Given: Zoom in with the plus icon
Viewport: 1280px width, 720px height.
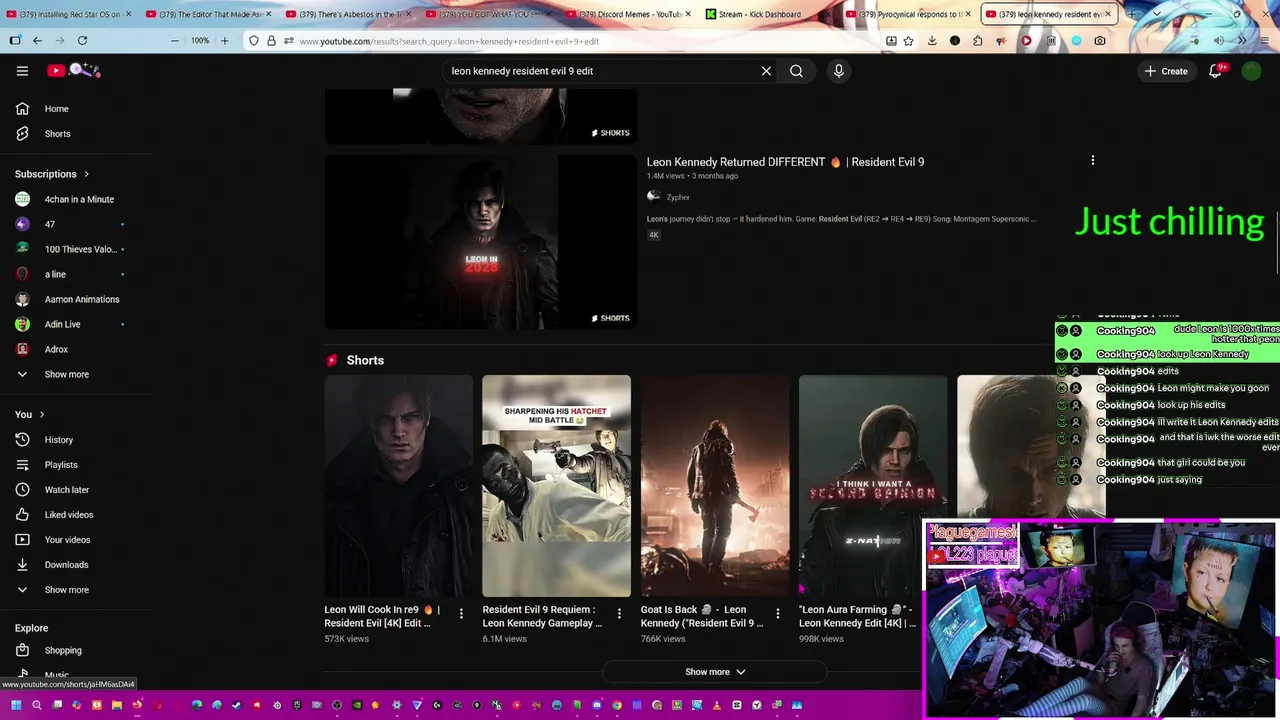Looking at the screenshot, I should [x=224, y=40].
